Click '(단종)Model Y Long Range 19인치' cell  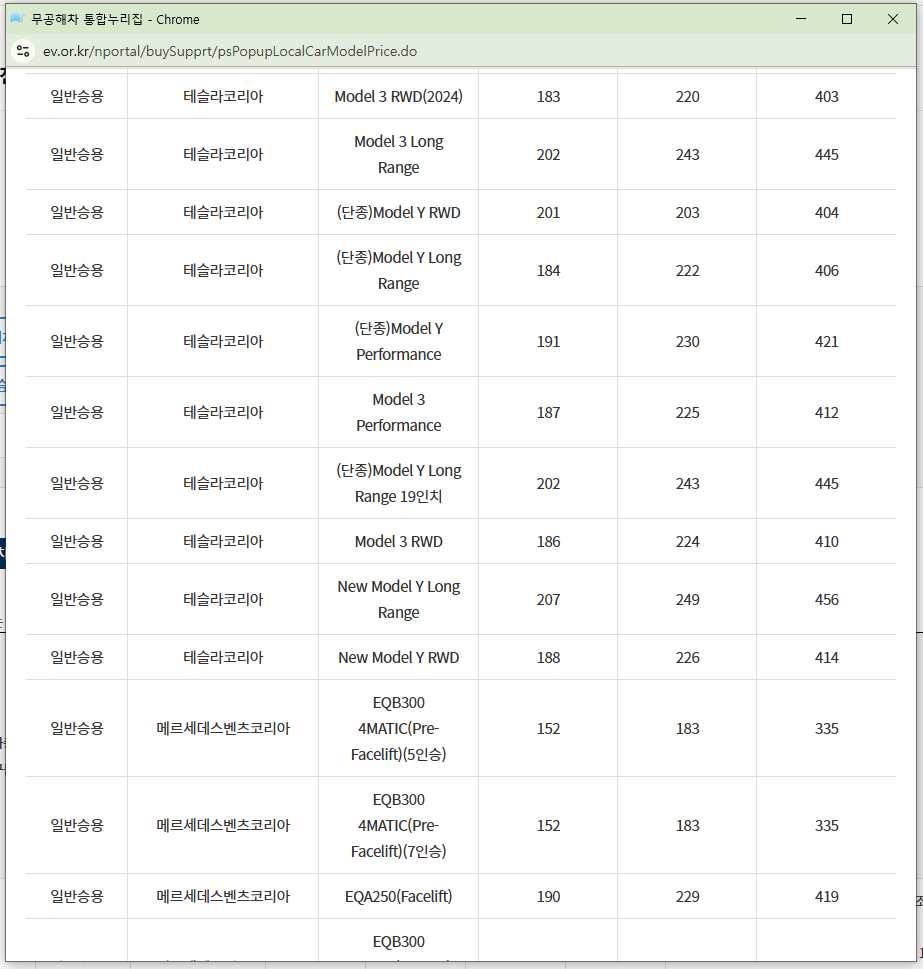[398, 483]
